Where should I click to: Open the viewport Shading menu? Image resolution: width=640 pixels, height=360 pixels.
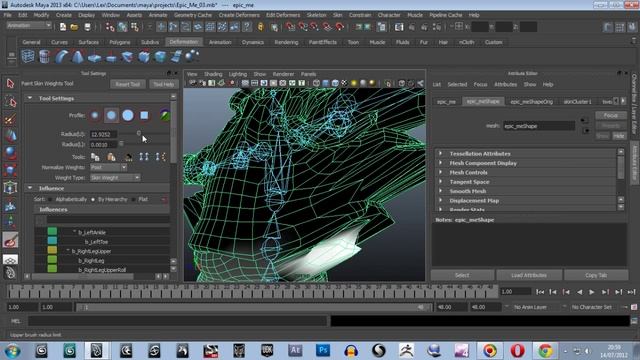click(x=213, y=74)
